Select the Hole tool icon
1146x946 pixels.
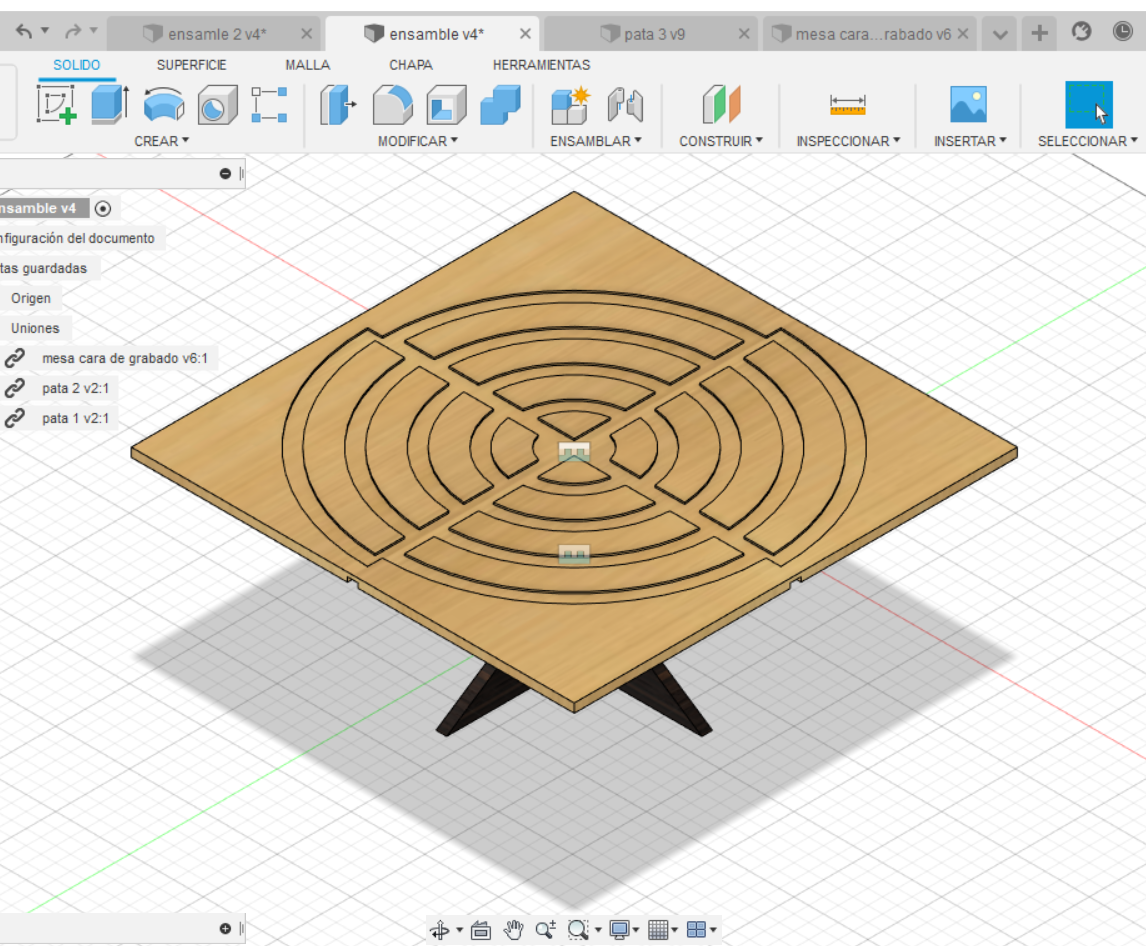pyautogui.click(x=217, y=105)
